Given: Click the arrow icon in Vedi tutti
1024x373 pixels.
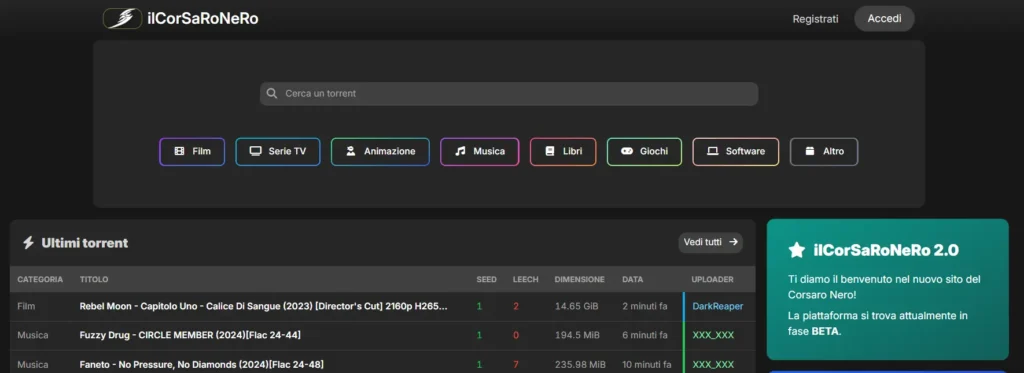Looking at the screenshot, I should [733, 242].
